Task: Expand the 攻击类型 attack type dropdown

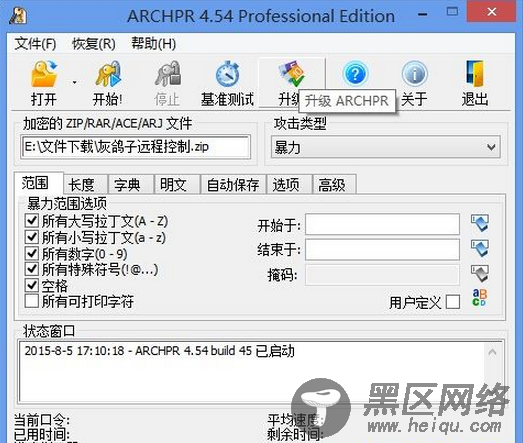Action: tap(491, 147)
